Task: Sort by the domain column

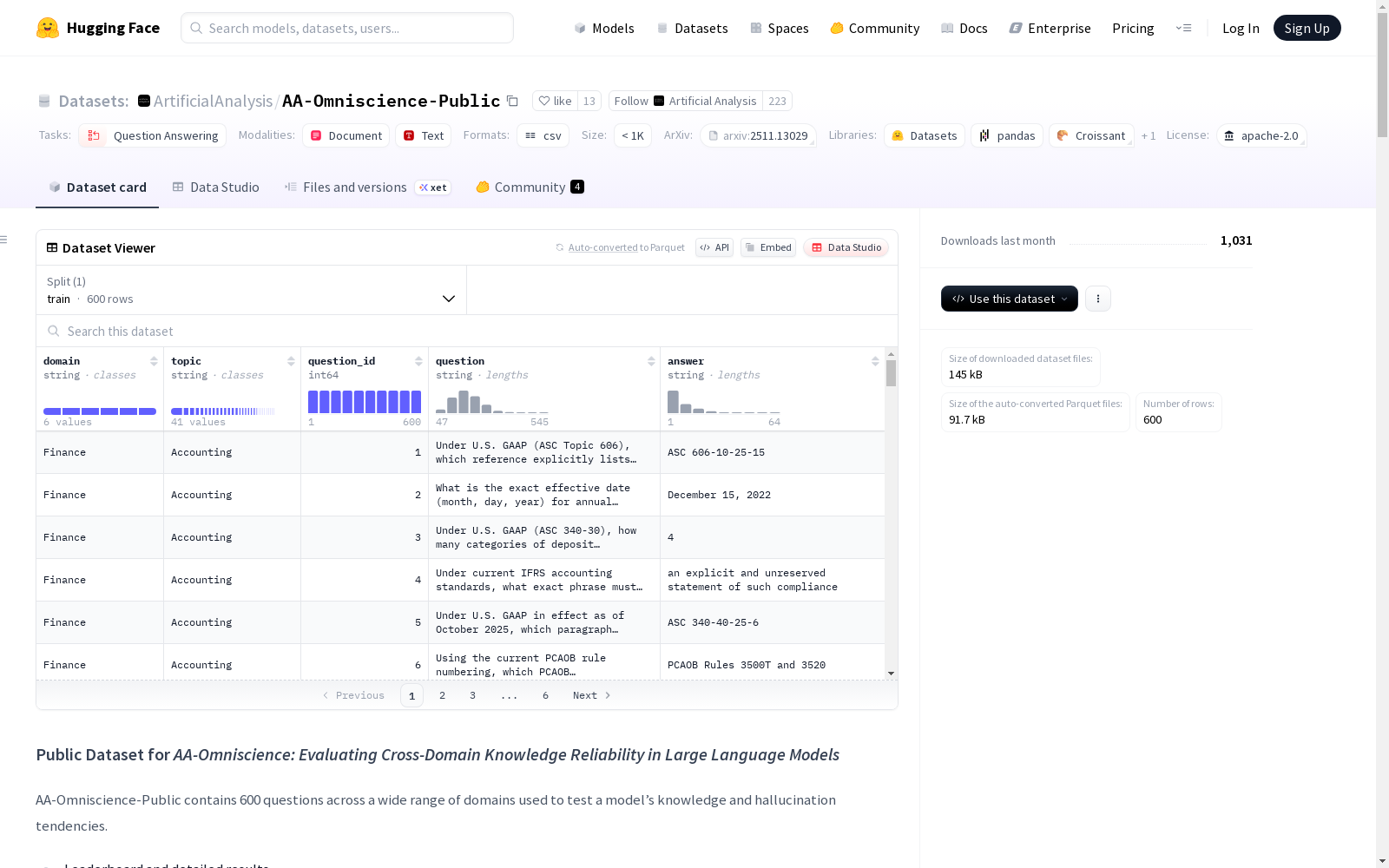Action: [154, 361]
